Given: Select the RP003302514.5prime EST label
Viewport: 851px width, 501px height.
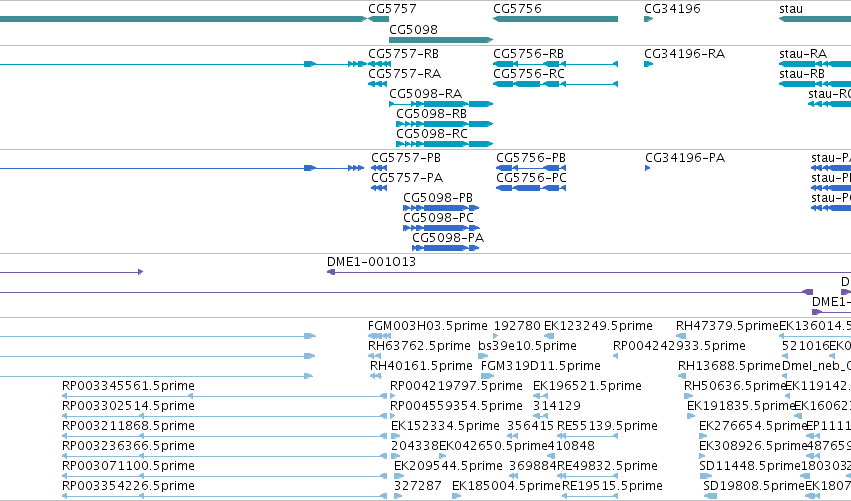Looking at the screenshot, I should coord(128,407).
